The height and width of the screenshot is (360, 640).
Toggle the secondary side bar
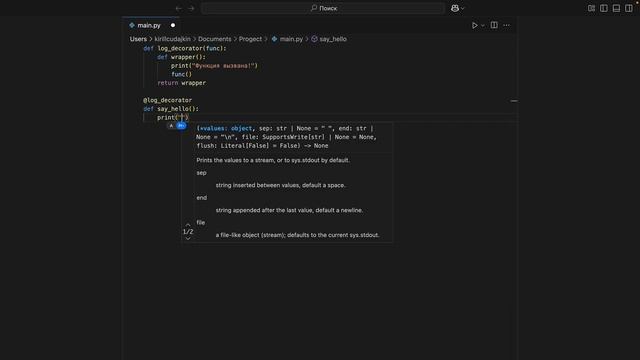[x=629, y=8]
